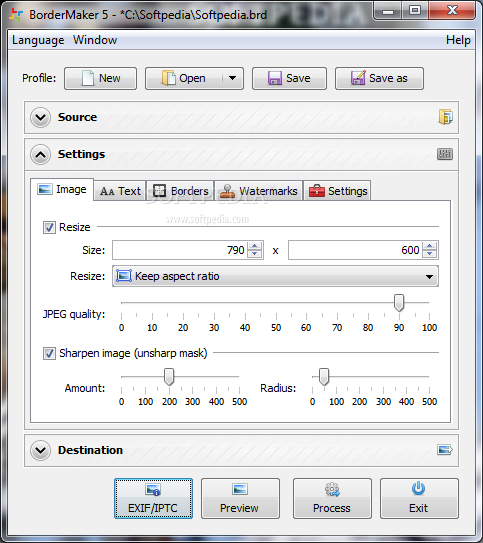Screen dimensions: 483x543
Task: Click the JPEG quality slider handle
Action: click(x=399, y=303)
